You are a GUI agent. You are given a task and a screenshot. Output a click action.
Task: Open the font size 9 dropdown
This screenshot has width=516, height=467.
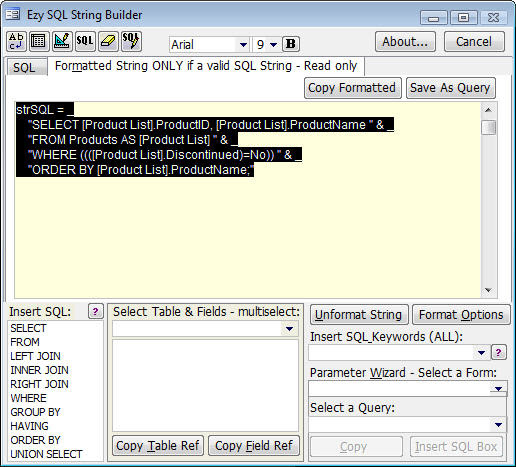(273, 44)
